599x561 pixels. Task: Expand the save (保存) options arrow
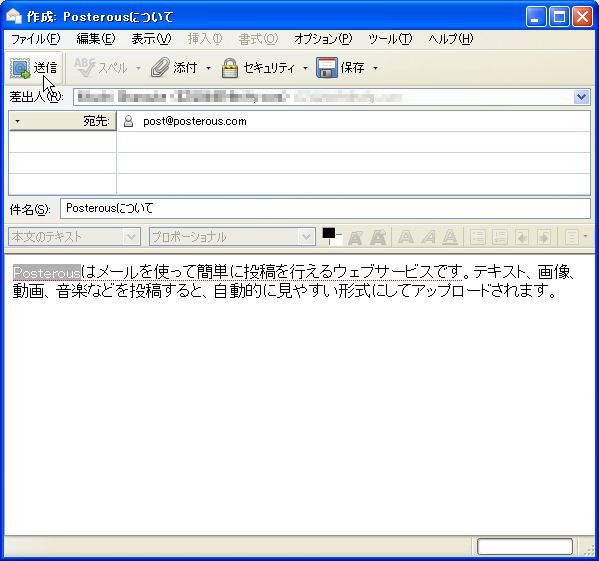pyautogui.click(x=376, y=68)
